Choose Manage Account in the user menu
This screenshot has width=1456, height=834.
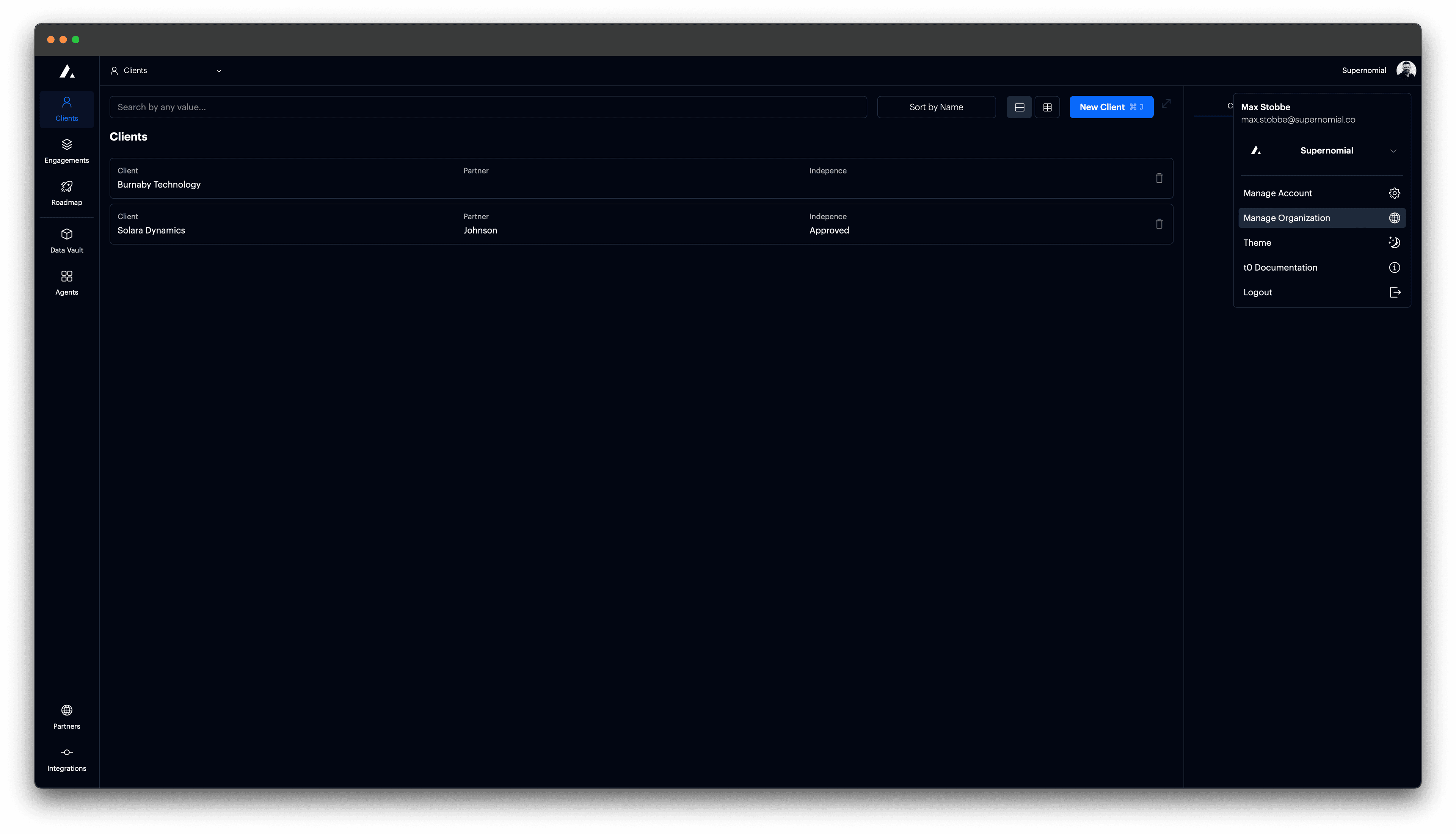coord(1321,193)
